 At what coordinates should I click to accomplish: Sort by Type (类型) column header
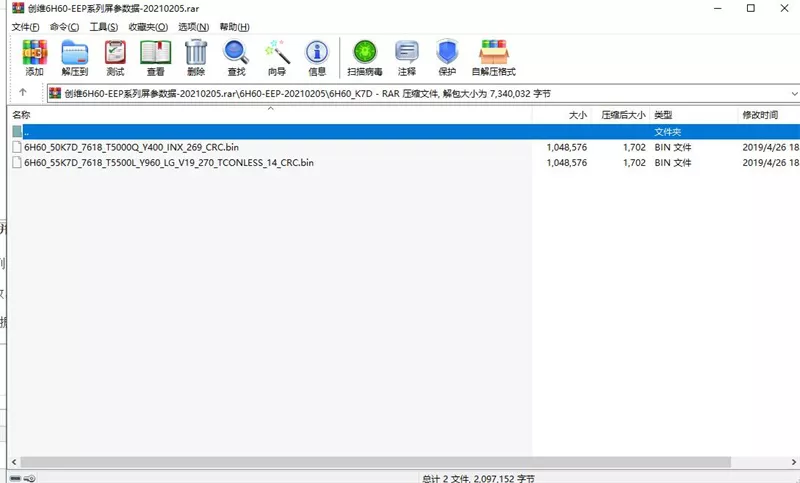coord(694,115)
